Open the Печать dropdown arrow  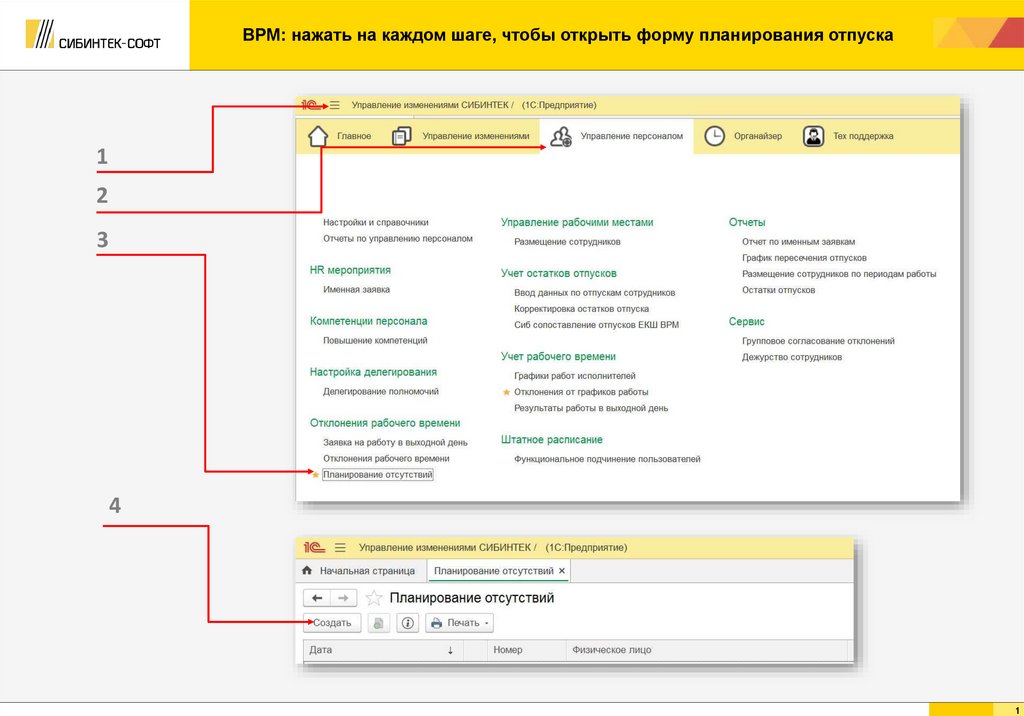coord(487,623)
